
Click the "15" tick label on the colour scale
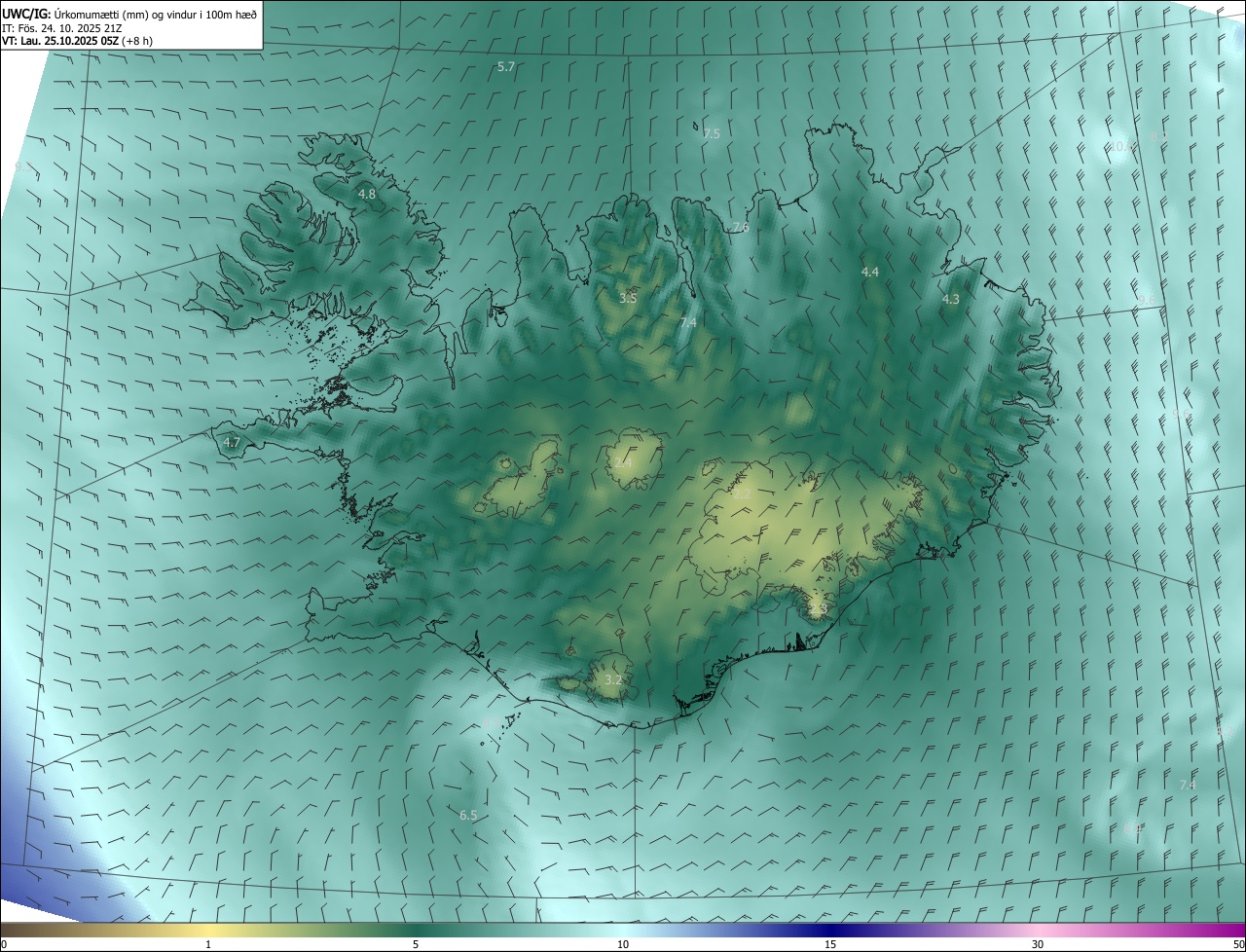click(x=830, y=944)
